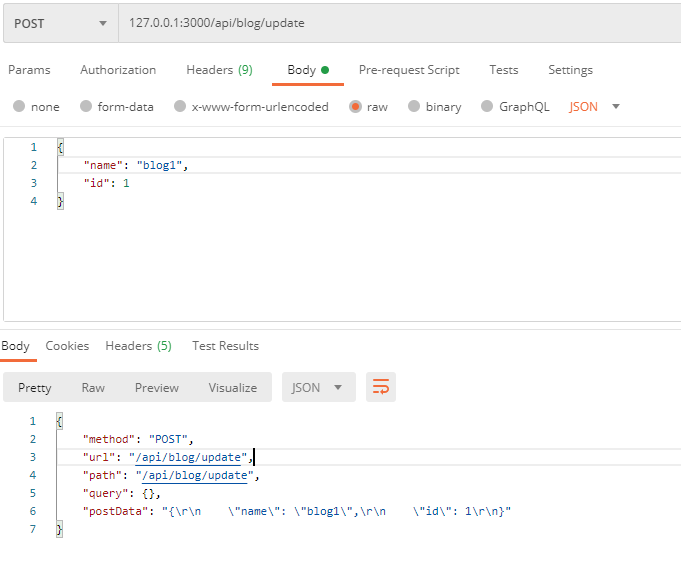Click the wrap lines icon in response
This screenshot has width=681, height=571.
[380, 387]
